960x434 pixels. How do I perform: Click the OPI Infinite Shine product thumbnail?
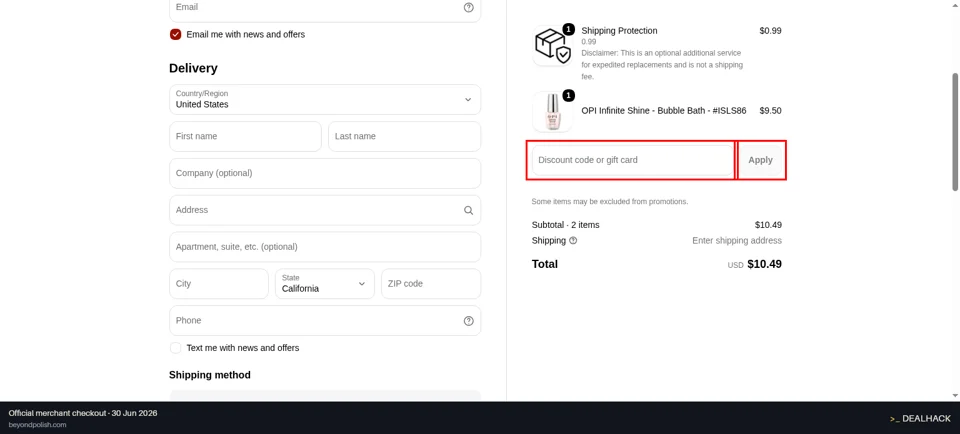pyautogui.click(x=552, y=111)
